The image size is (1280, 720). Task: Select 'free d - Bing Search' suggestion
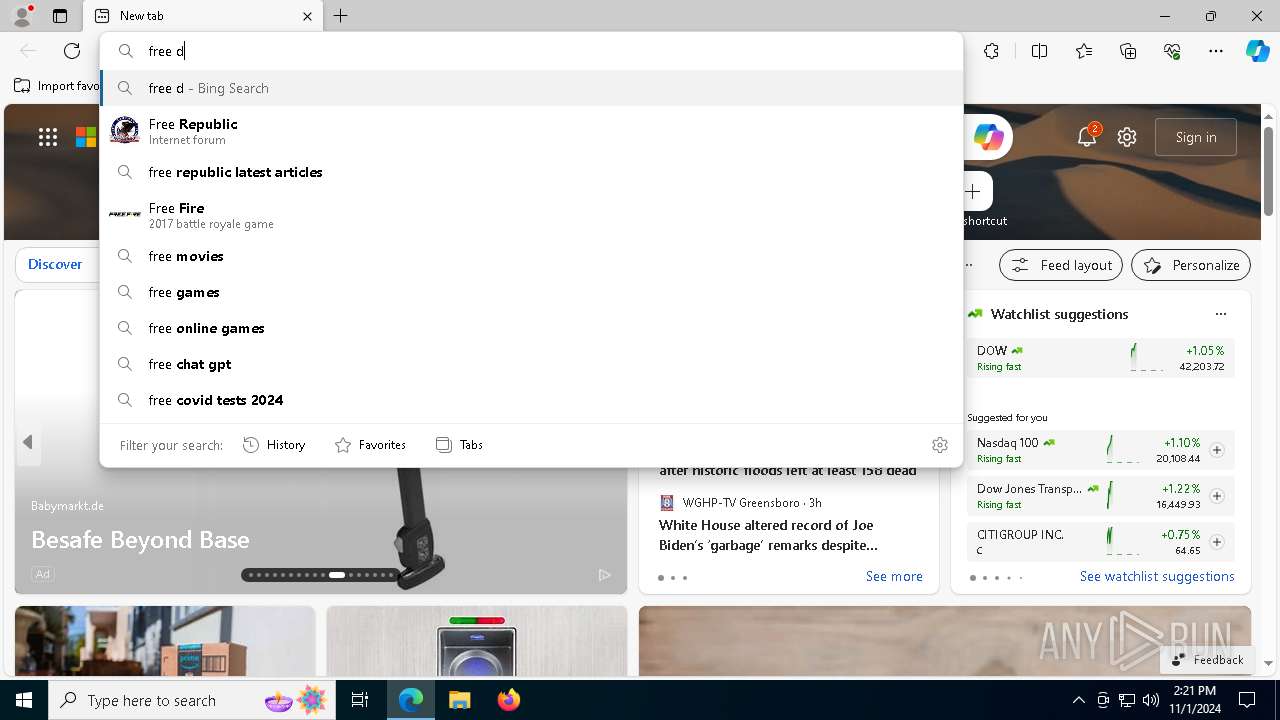point(531,88)
